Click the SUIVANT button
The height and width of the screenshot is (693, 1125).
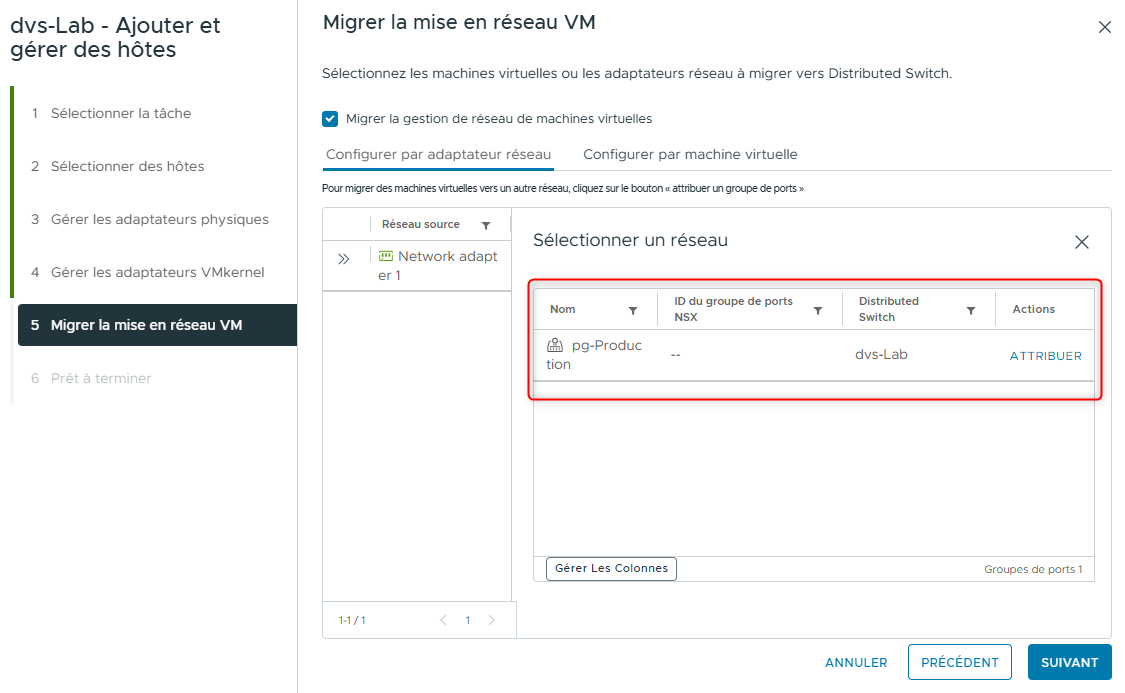(x=1069, y=662)
